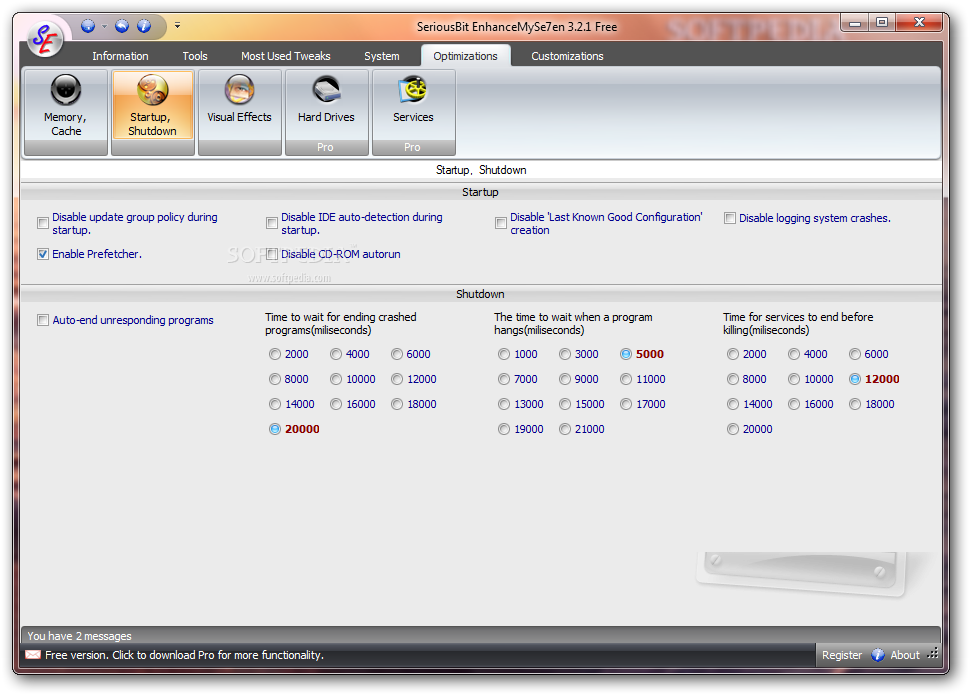Set services kill time to 20000
The width and height of the screenshot is (970, 695).
[x=732, y=429]
